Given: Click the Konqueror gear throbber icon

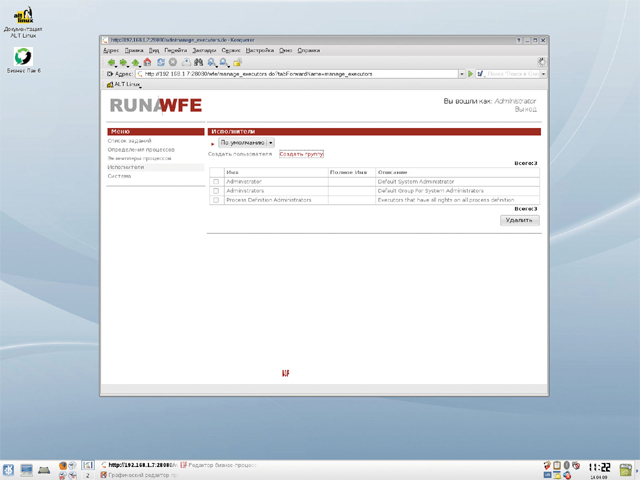Looking at the screenshot, I should pos(542,62).
